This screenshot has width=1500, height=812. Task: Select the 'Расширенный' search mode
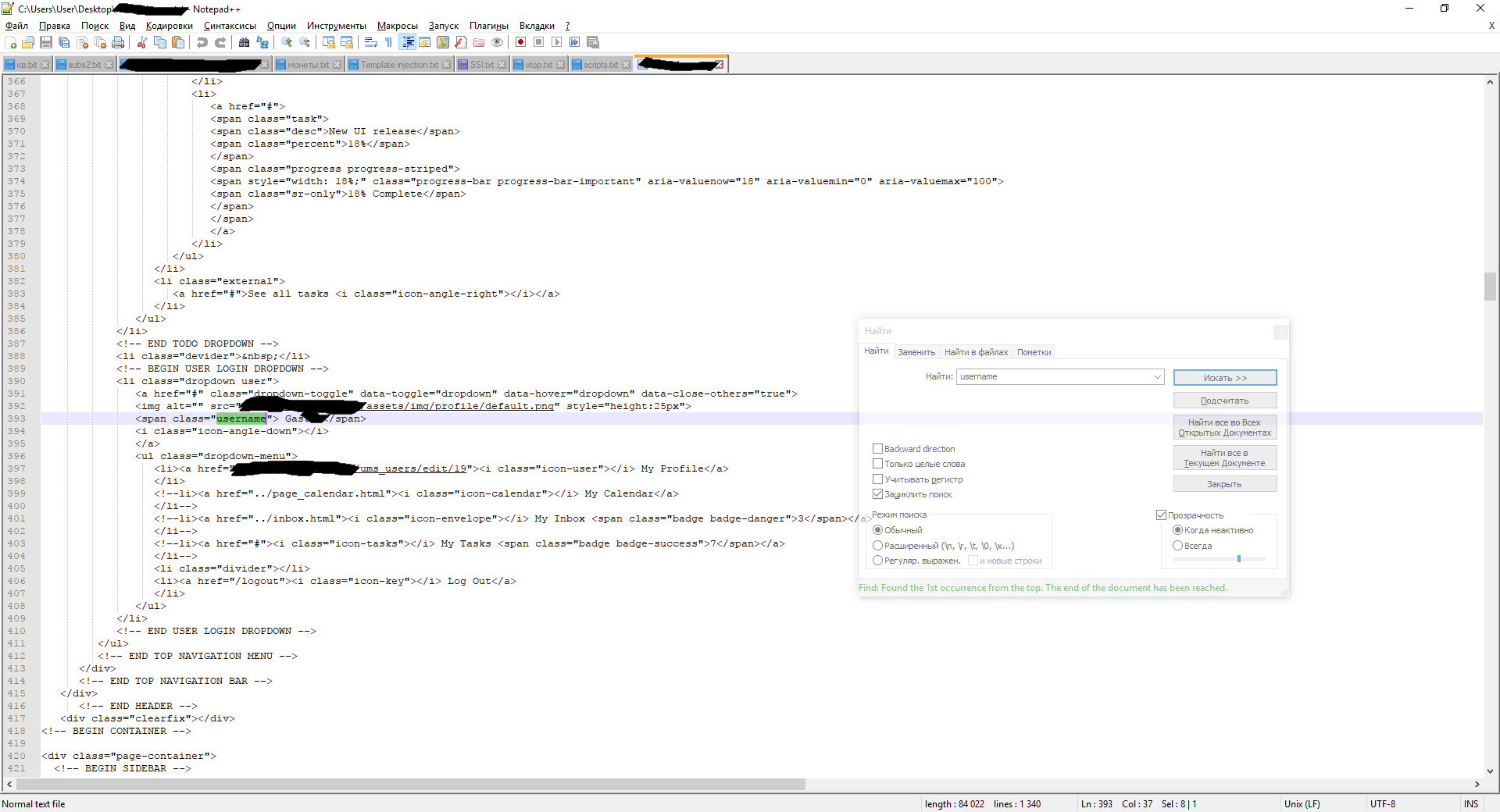coord(877,546)
